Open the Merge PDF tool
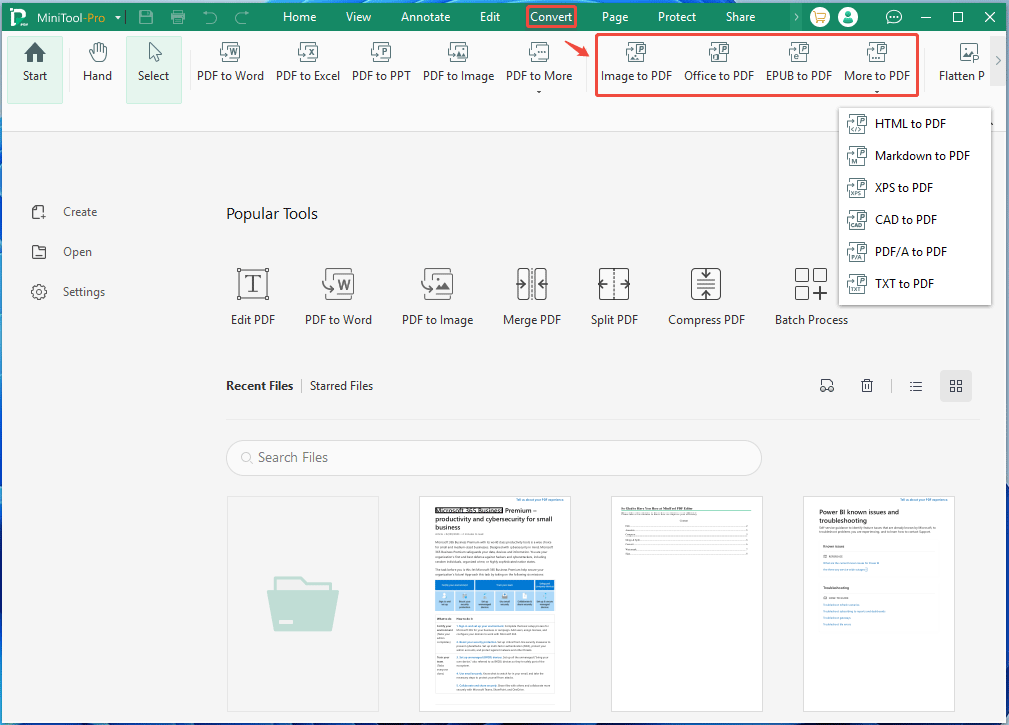 [x=531, y=293]
